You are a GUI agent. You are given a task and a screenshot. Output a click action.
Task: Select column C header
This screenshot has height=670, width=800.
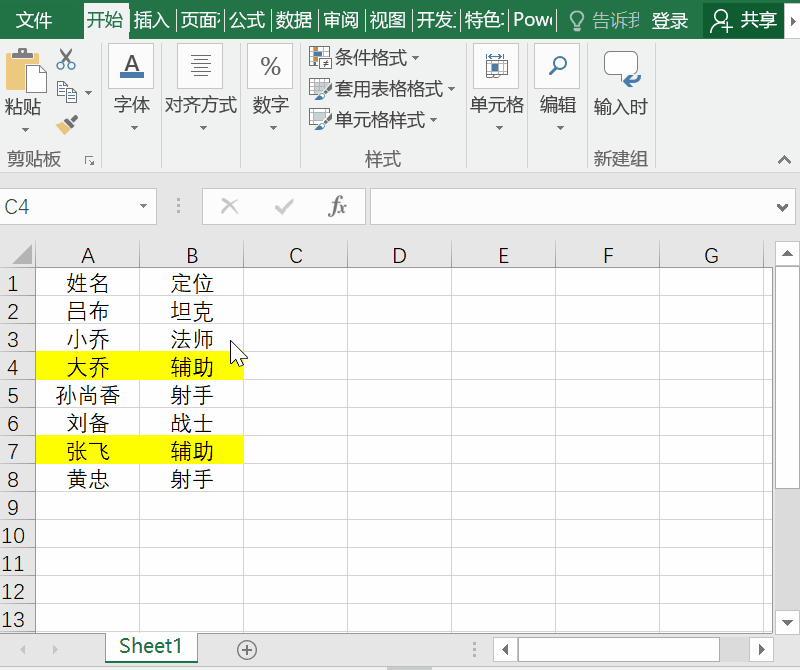point(295,255)
